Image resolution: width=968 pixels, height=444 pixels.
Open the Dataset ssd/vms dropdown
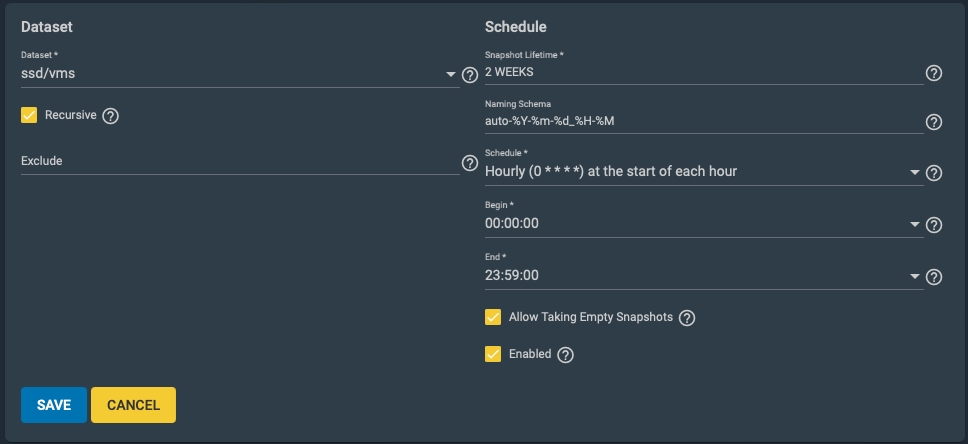tap(240, 73)
